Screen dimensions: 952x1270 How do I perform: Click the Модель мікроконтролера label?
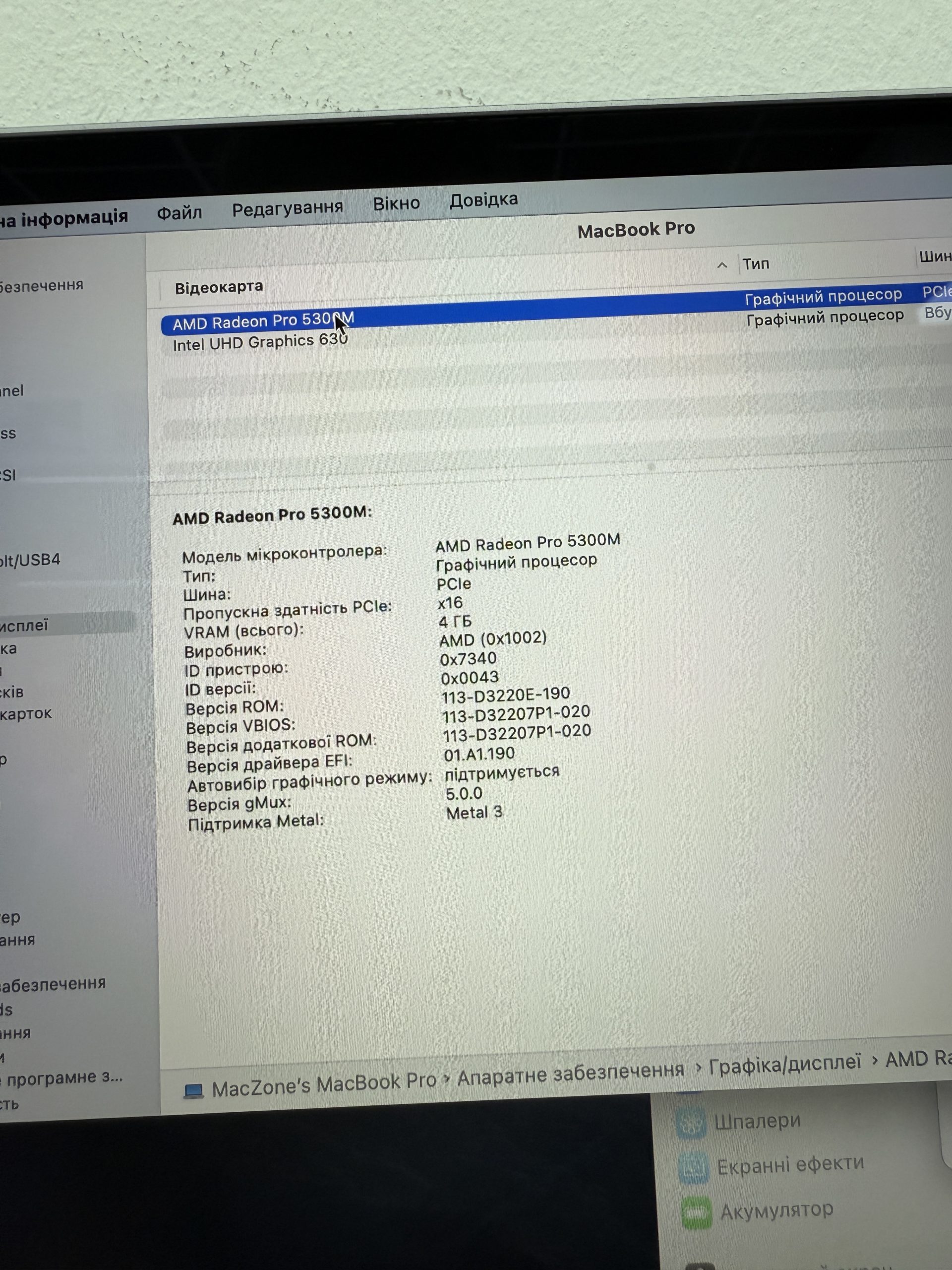point(285,554)
